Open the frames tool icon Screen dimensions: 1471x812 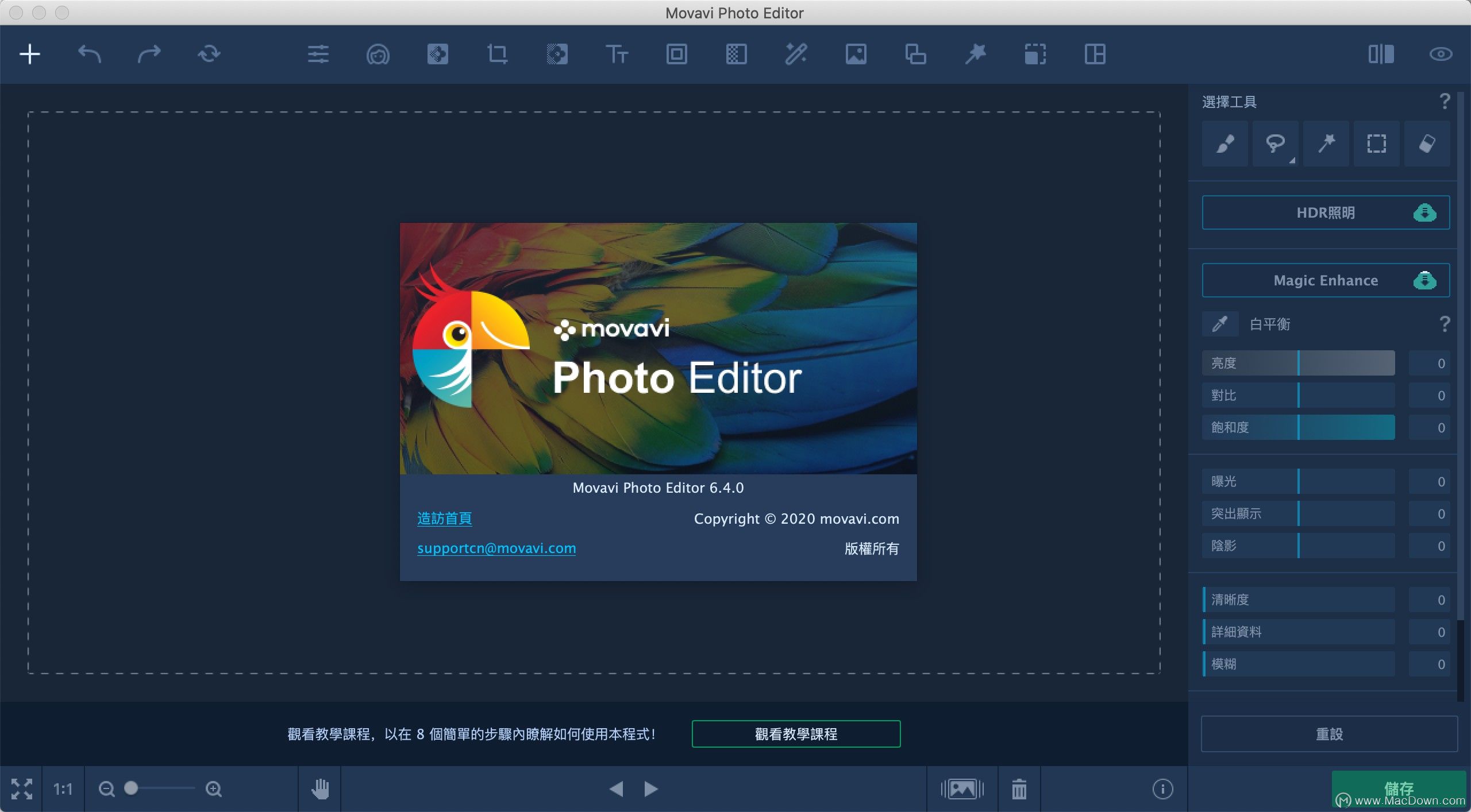677,55
